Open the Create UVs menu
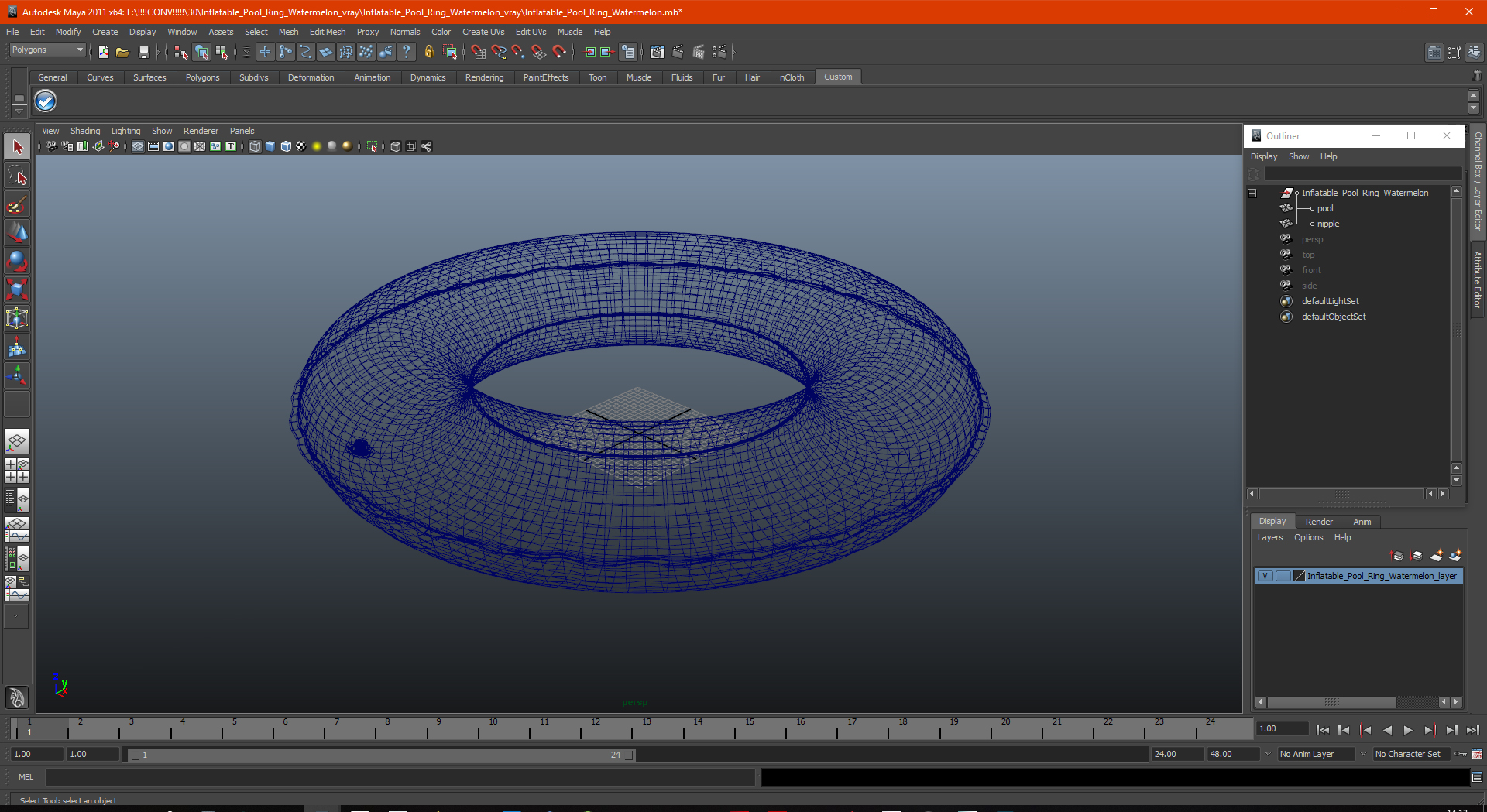 click(x=483, y=32)
